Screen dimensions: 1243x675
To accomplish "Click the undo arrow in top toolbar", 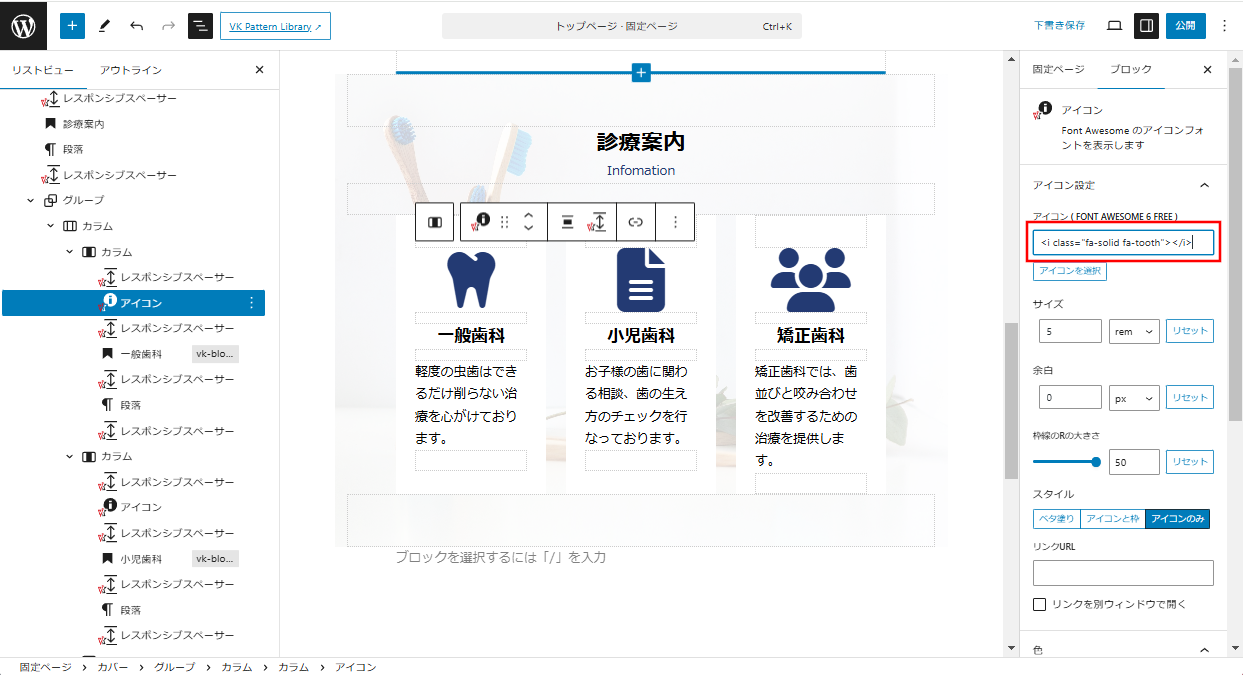I will [136, 26].
